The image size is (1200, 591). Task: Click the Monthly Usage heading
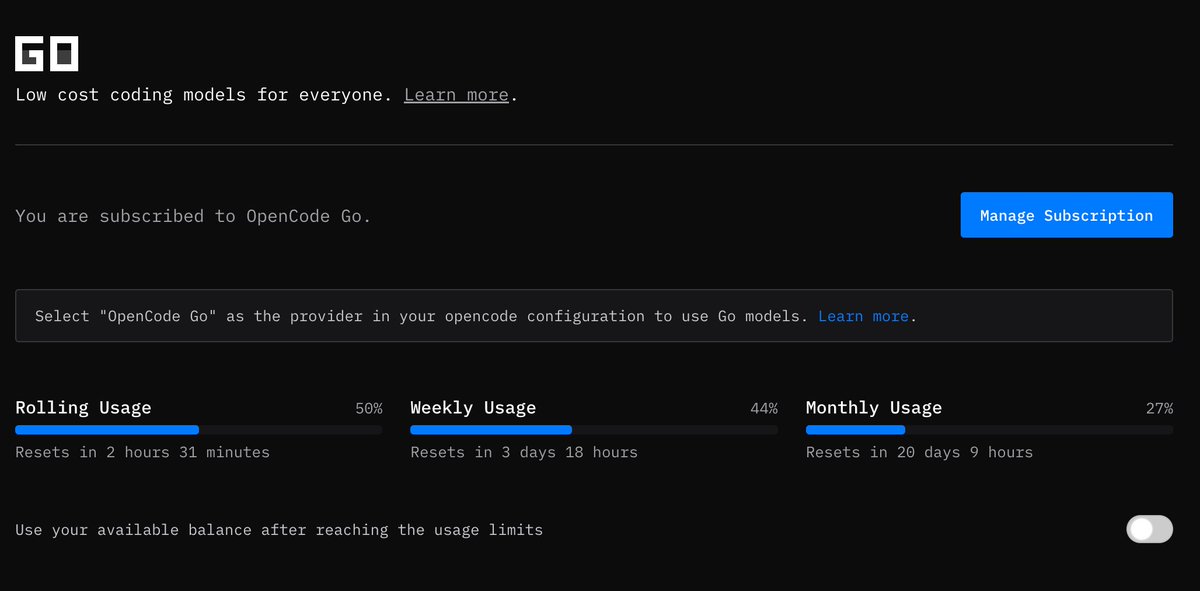click(874, 408)
